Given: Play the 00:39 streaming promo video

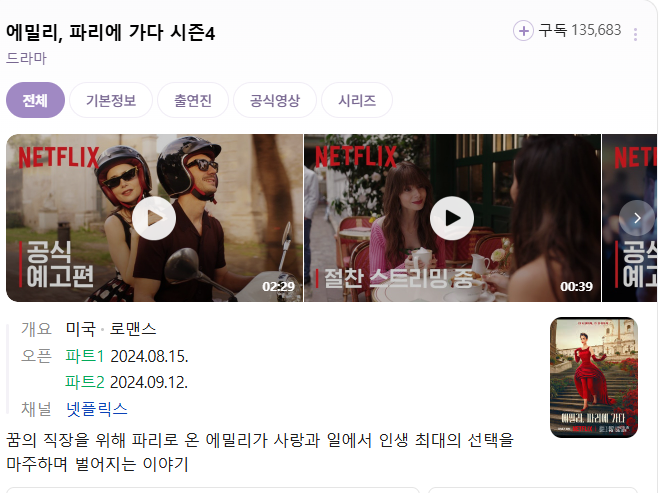Looking at the screenshot, I should tap(452, 218).
